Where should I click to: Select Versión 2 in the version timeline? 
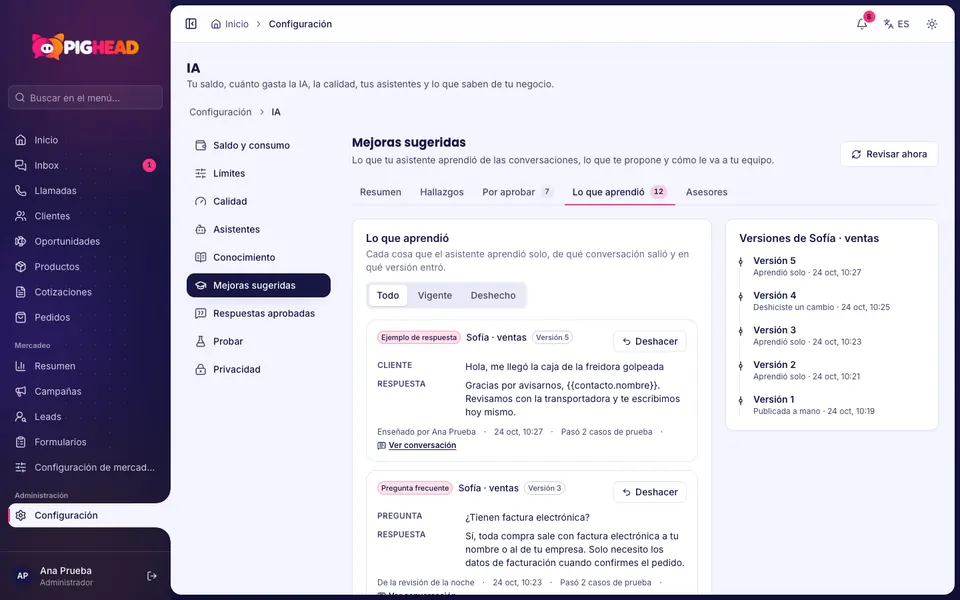click(774, 365)
